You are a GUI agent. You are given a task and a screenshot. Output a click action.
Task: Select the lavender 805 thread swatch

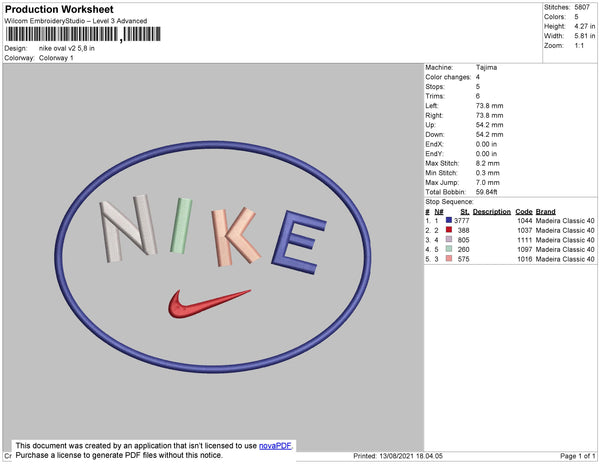click(449, 239)
